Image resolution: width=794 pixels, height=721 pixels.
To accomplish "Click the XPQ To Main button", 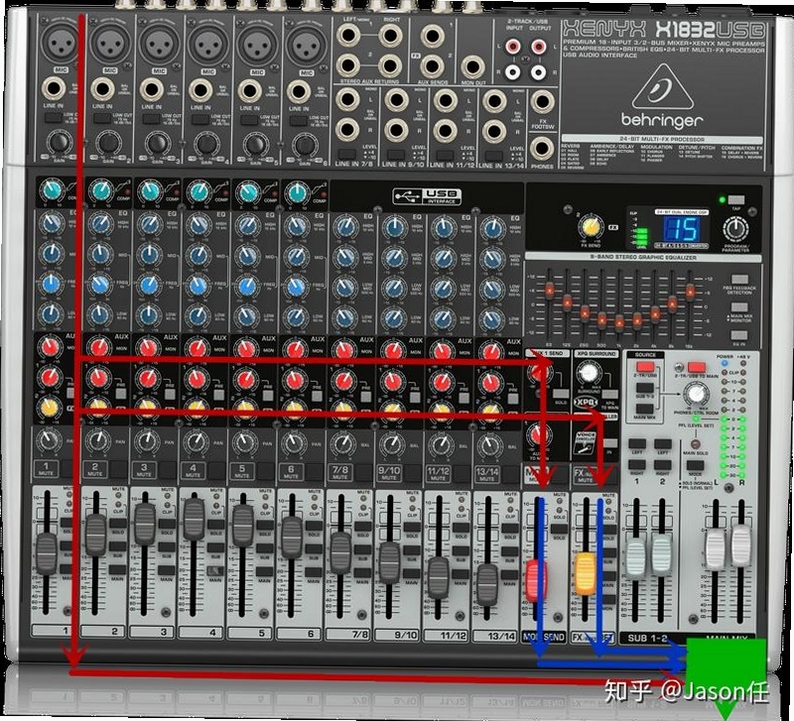I will click(x=609, y=394).
